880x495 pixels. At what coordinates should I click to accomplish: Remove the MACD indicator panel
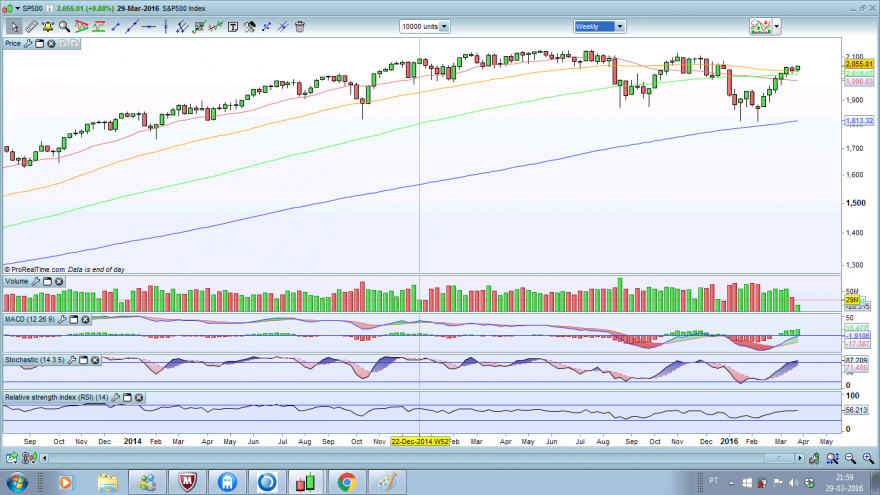85,319
